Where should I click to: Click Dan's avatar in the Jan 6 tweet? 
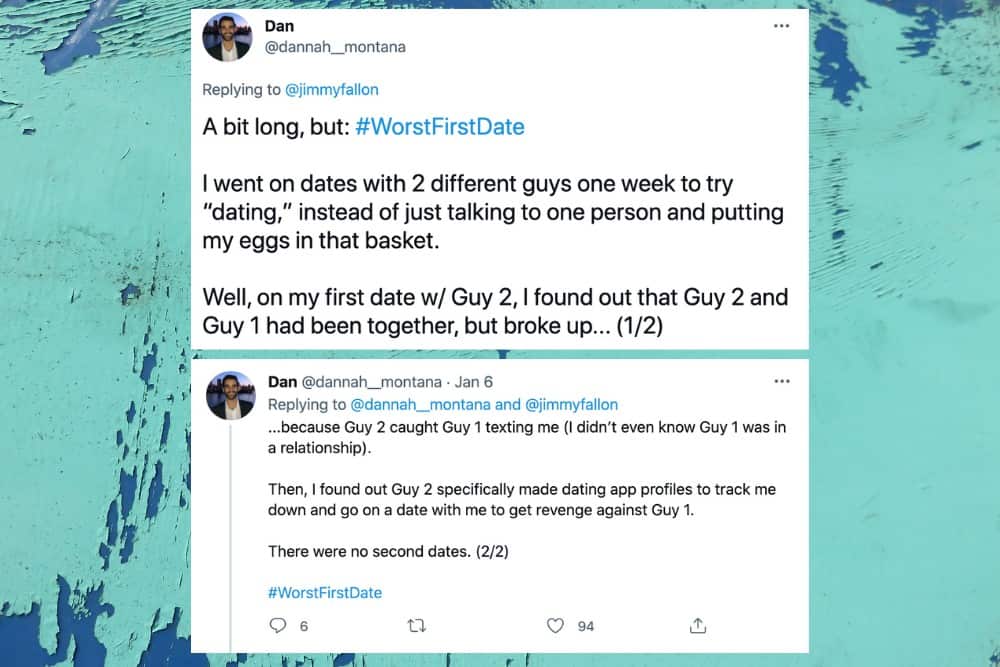pyautogui.click(x=230, y=394)
